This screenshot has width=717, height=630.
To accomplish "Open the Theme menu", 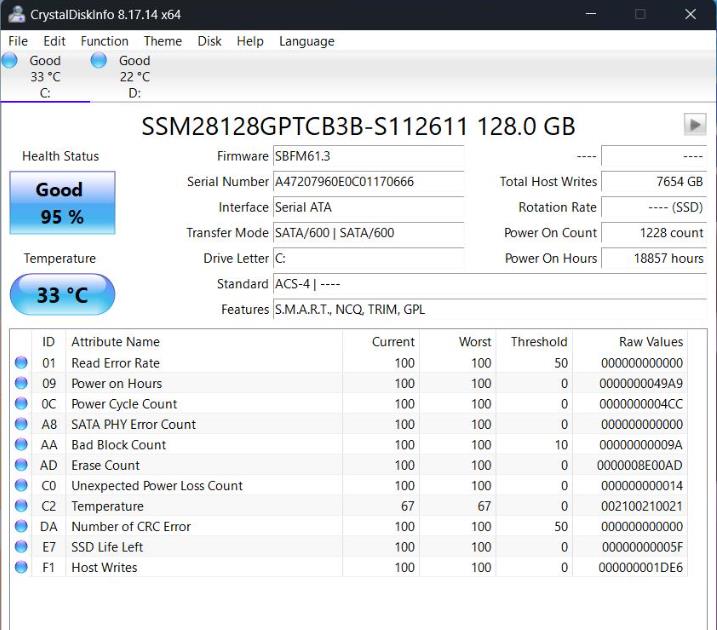I will point(163,41).
